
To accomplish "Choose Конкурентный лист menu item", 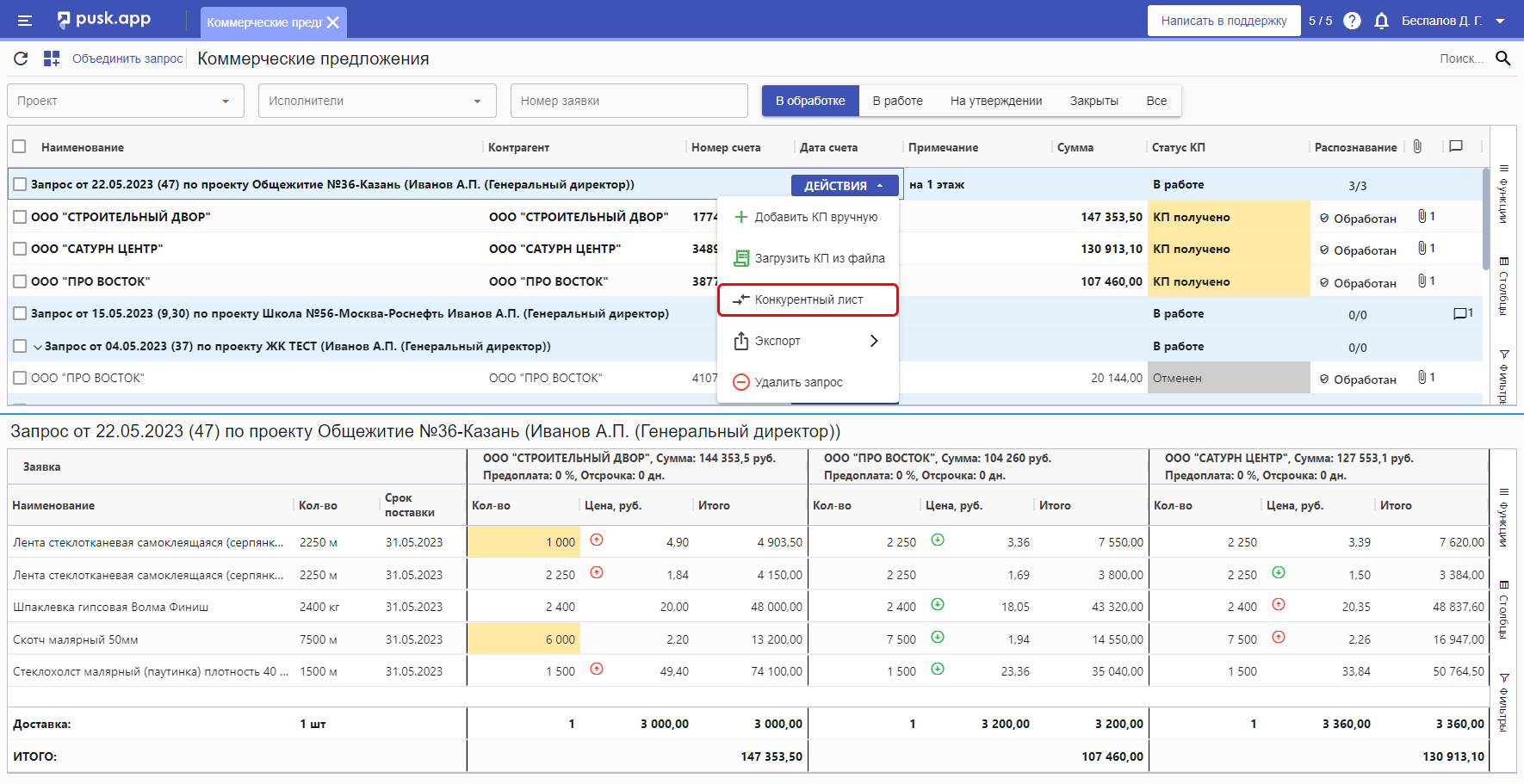I will click(808, 299).
